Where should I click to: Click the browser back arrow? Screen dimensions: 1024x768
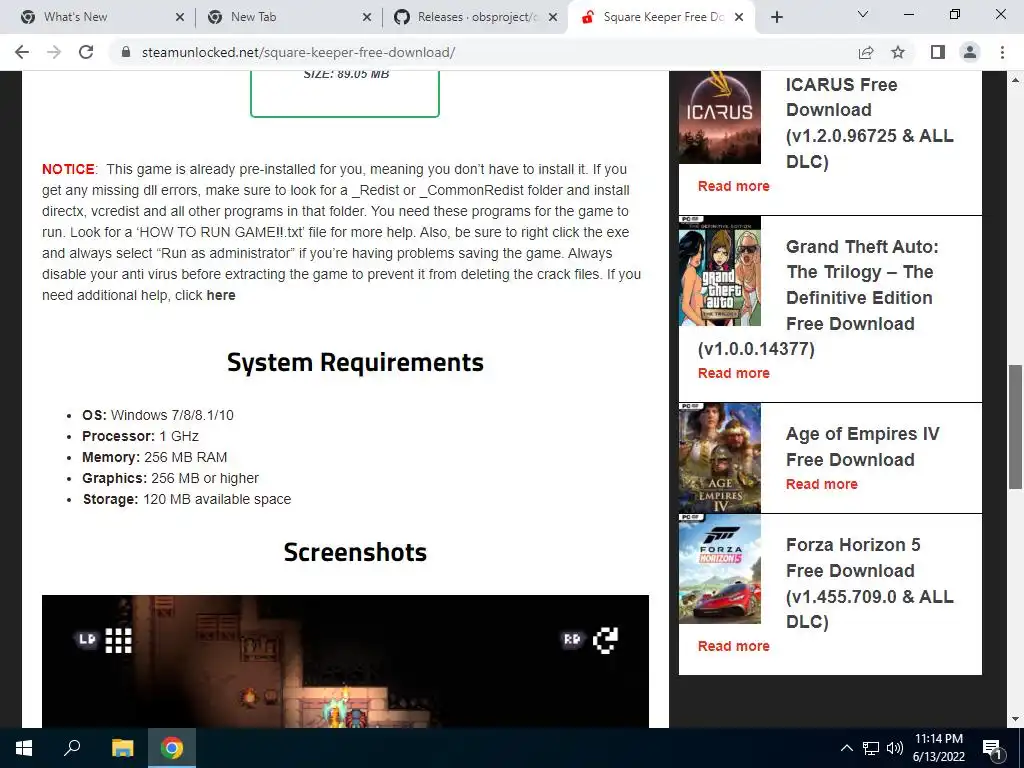click(x=22, y=52)
